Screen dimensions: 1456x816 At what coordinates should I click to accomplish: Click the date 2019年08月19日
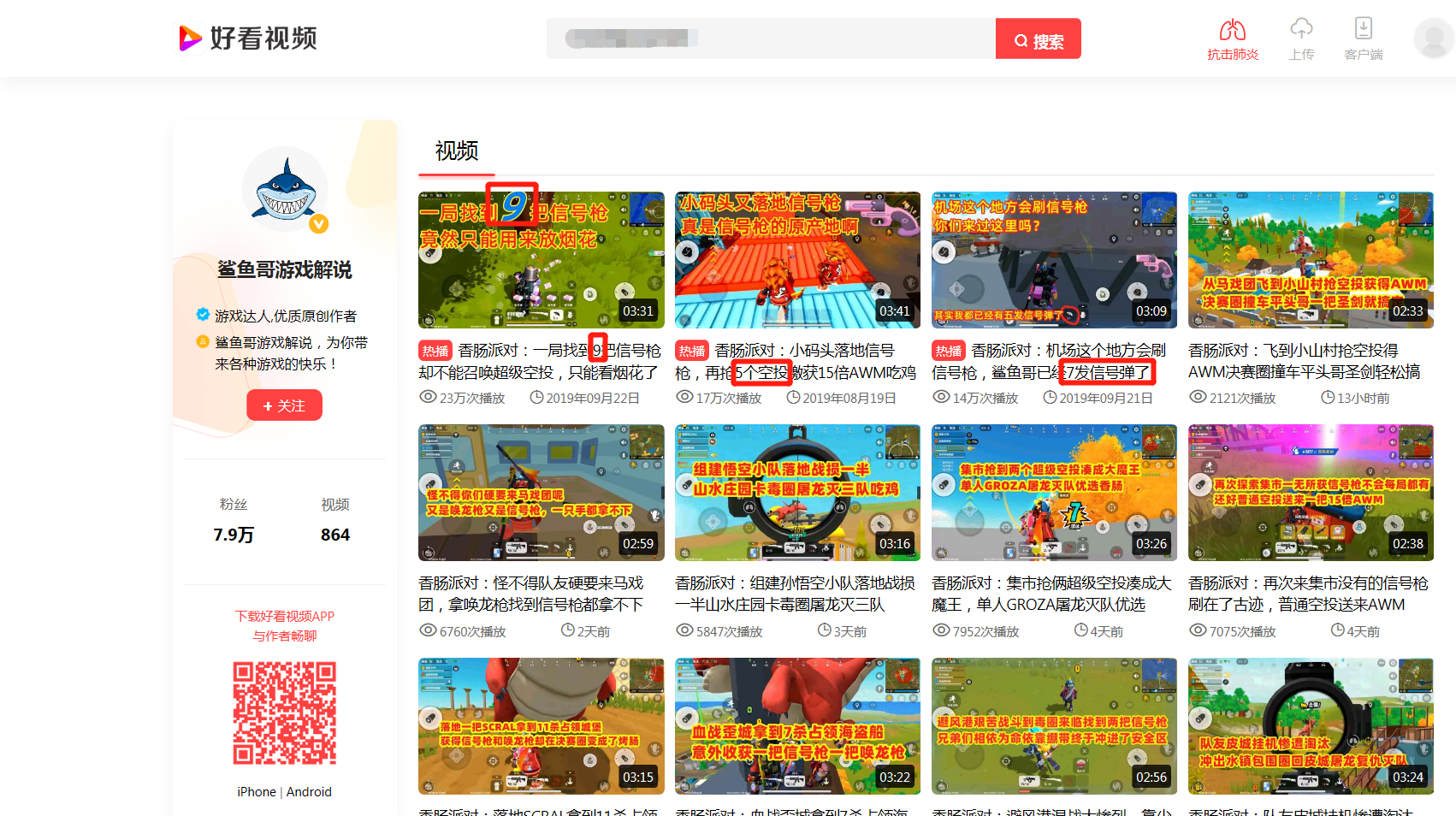(x=842, y=398)
